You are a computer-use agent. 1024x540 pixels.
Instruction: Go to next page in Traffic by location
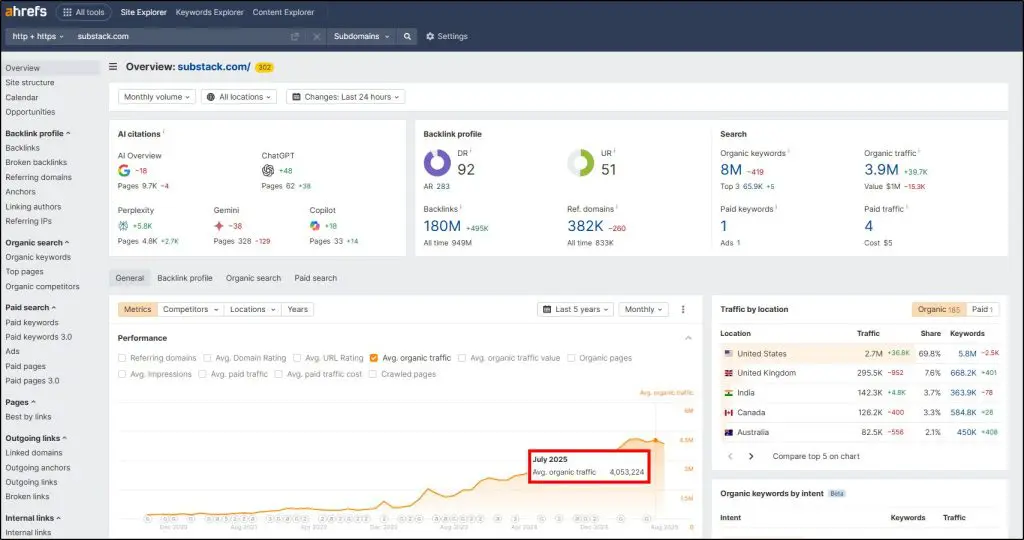click(752, 456)
